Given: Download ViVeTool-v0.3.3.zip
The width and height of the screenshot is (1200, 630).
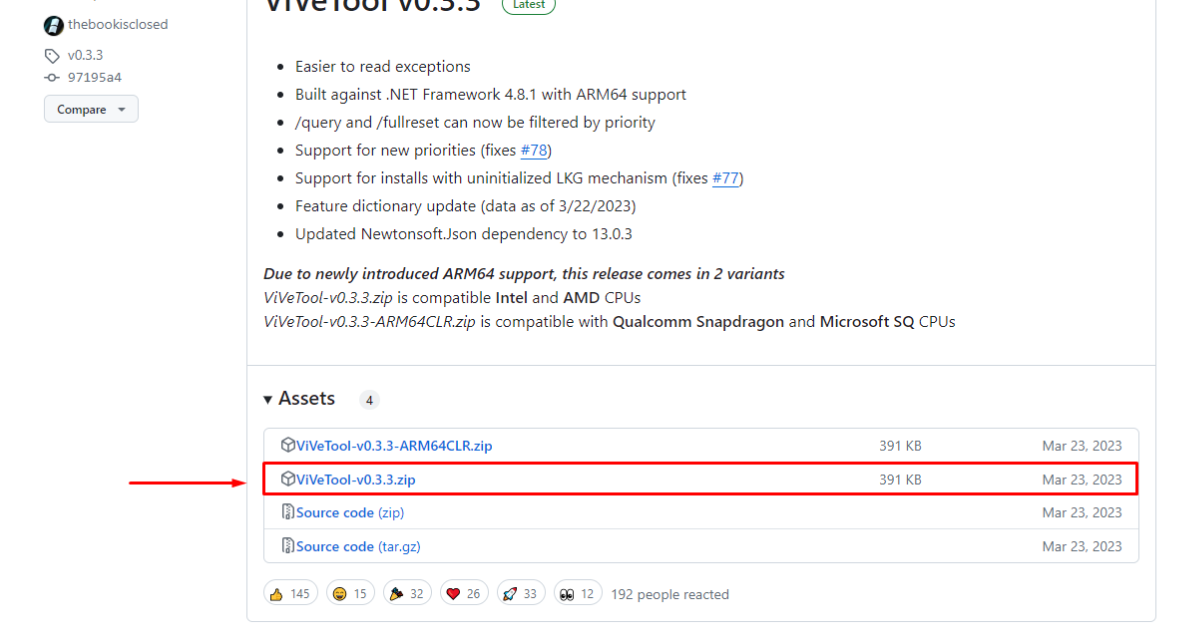Looking at the screenshot, I should coord(356,479).
